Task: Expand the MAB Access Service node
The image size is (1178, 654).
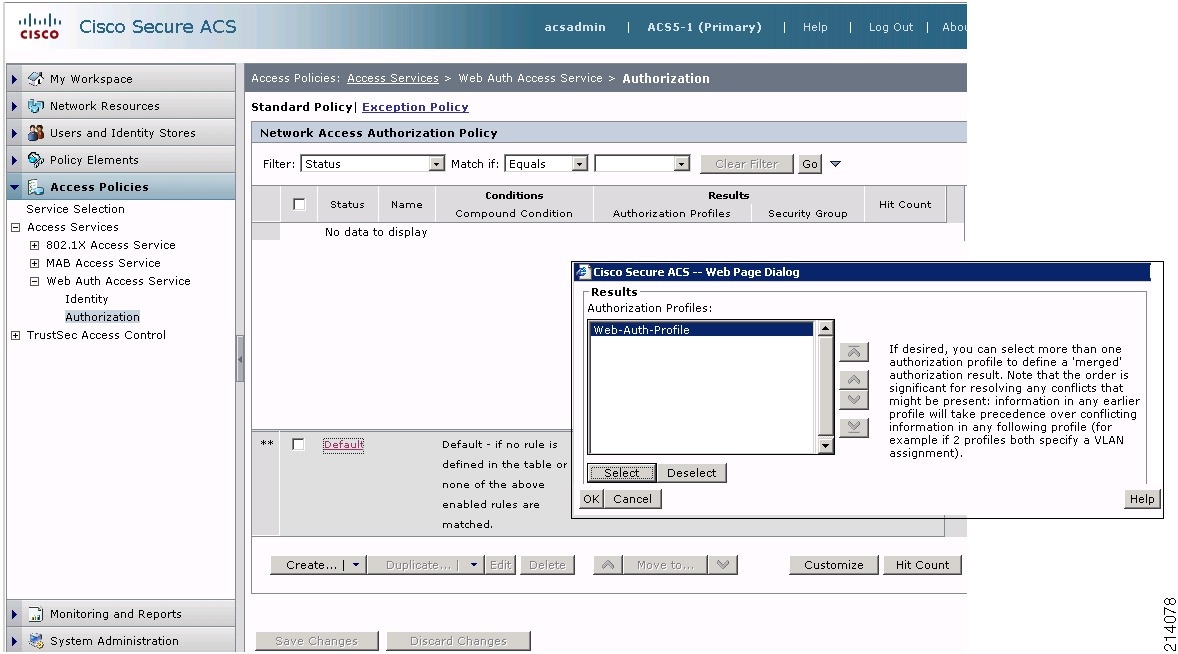Action: (34, 263)
